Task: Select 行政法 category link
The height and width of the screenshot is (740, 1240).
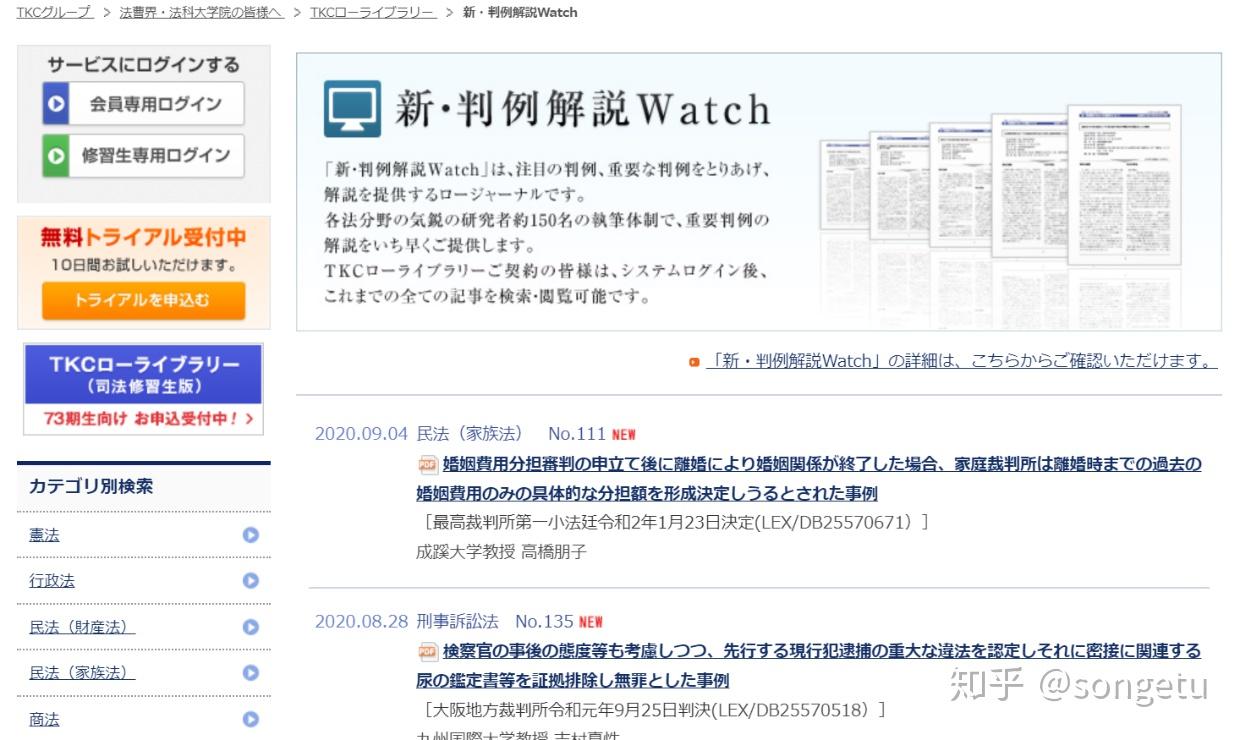Action: click(52, 581)
